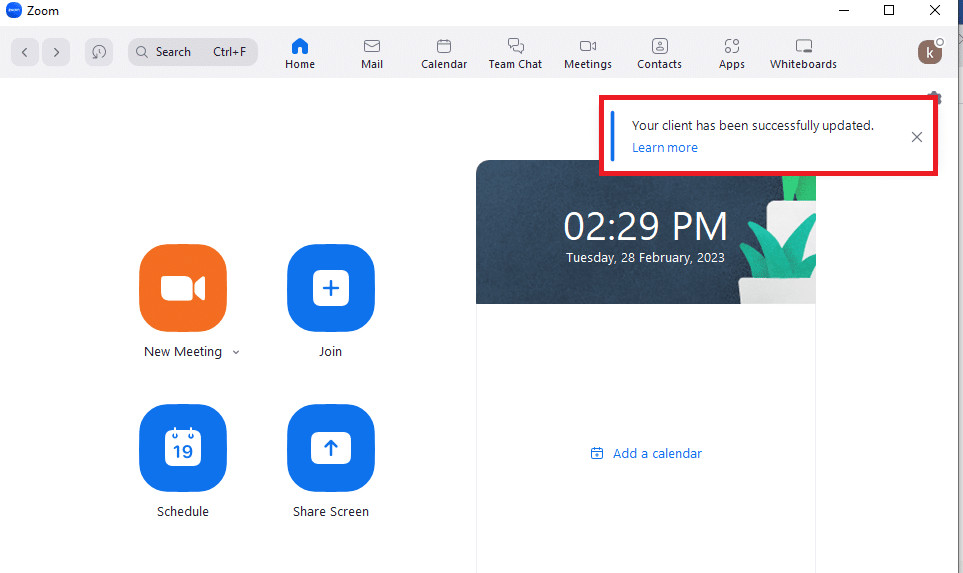Click the orange New Meeting camera icon
Image resolution: width=963 pixels, height=573 pixels.
pos(183,288)
